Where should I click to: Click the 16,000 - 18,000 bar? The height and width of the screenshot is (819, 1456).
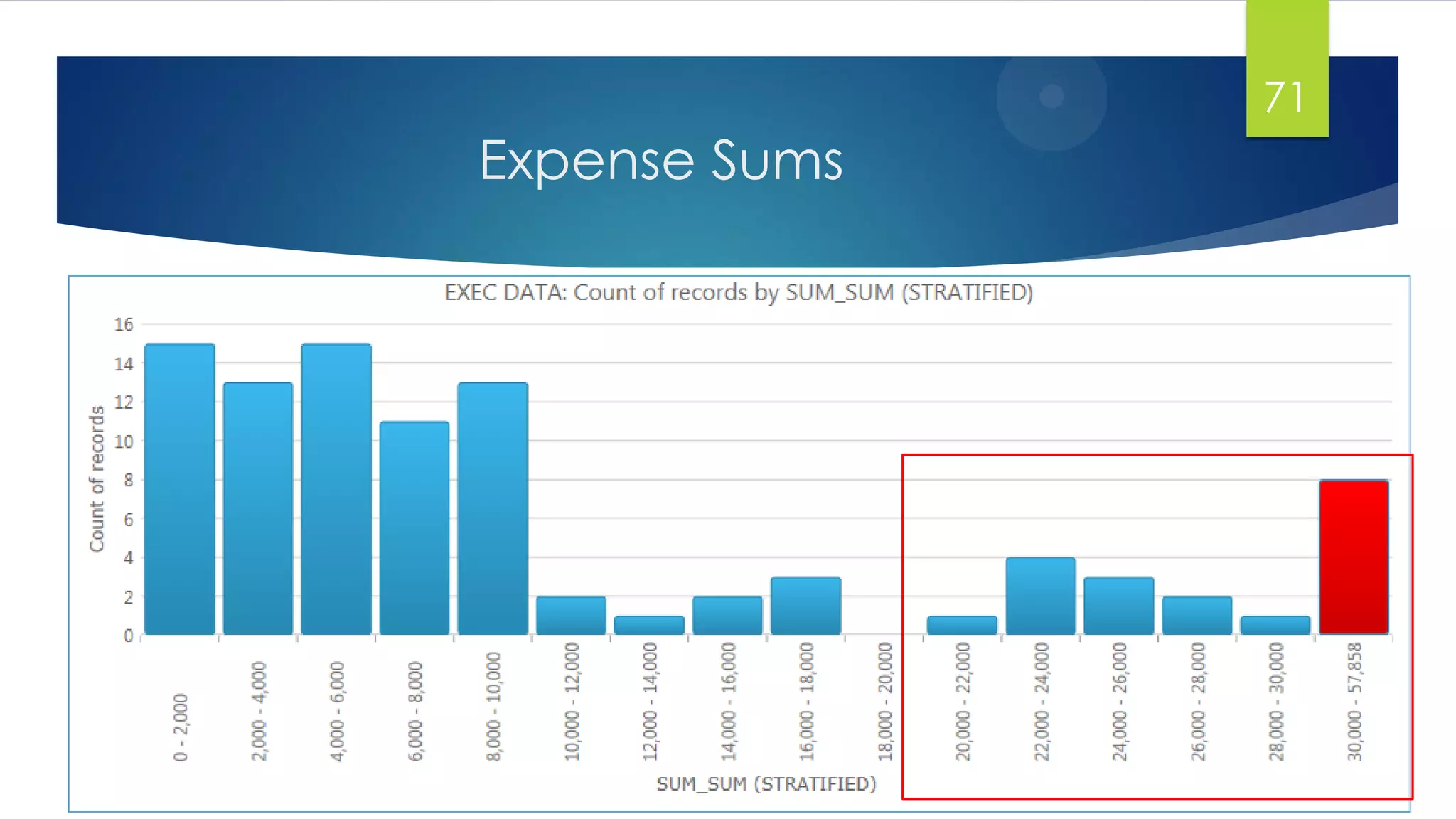point(805,606)
